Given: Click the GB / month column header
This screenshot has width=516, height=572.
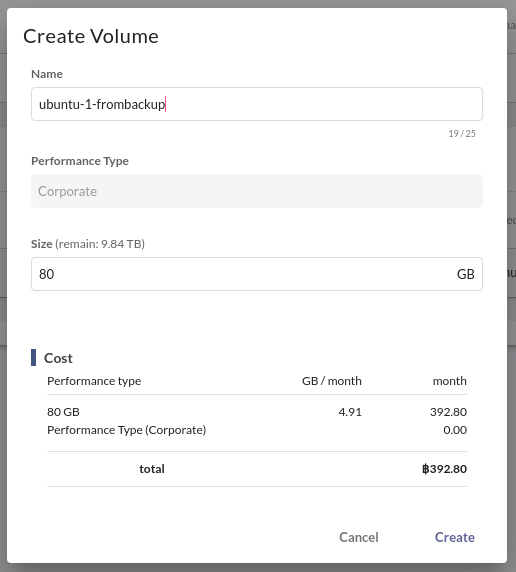Looking at the screenshot, I should [332, 381].
